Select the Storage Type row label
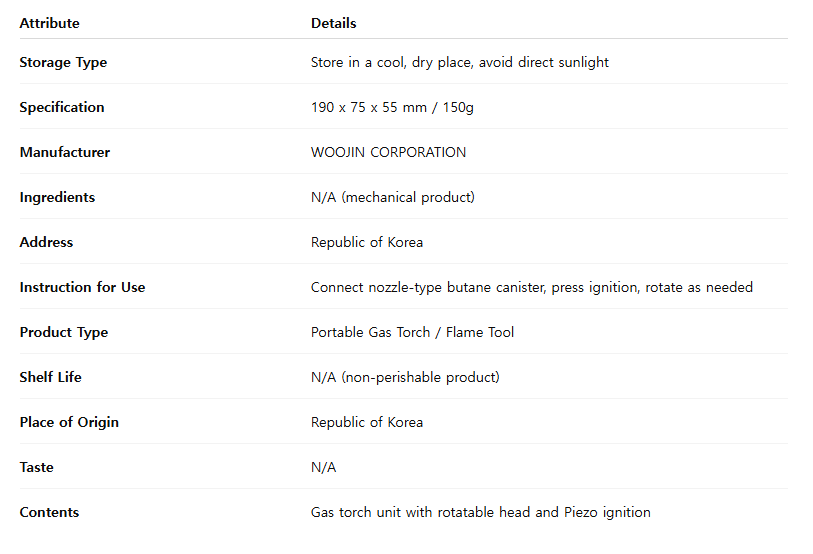The height and width of the screenshot is (554, 813). coord(63,62)
